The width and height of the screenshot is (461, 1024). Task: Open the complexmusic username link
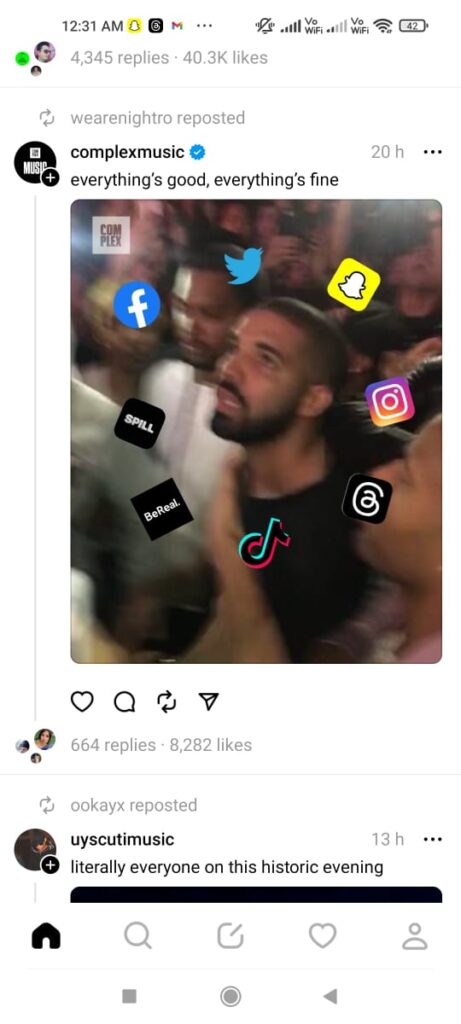[127, 152]
